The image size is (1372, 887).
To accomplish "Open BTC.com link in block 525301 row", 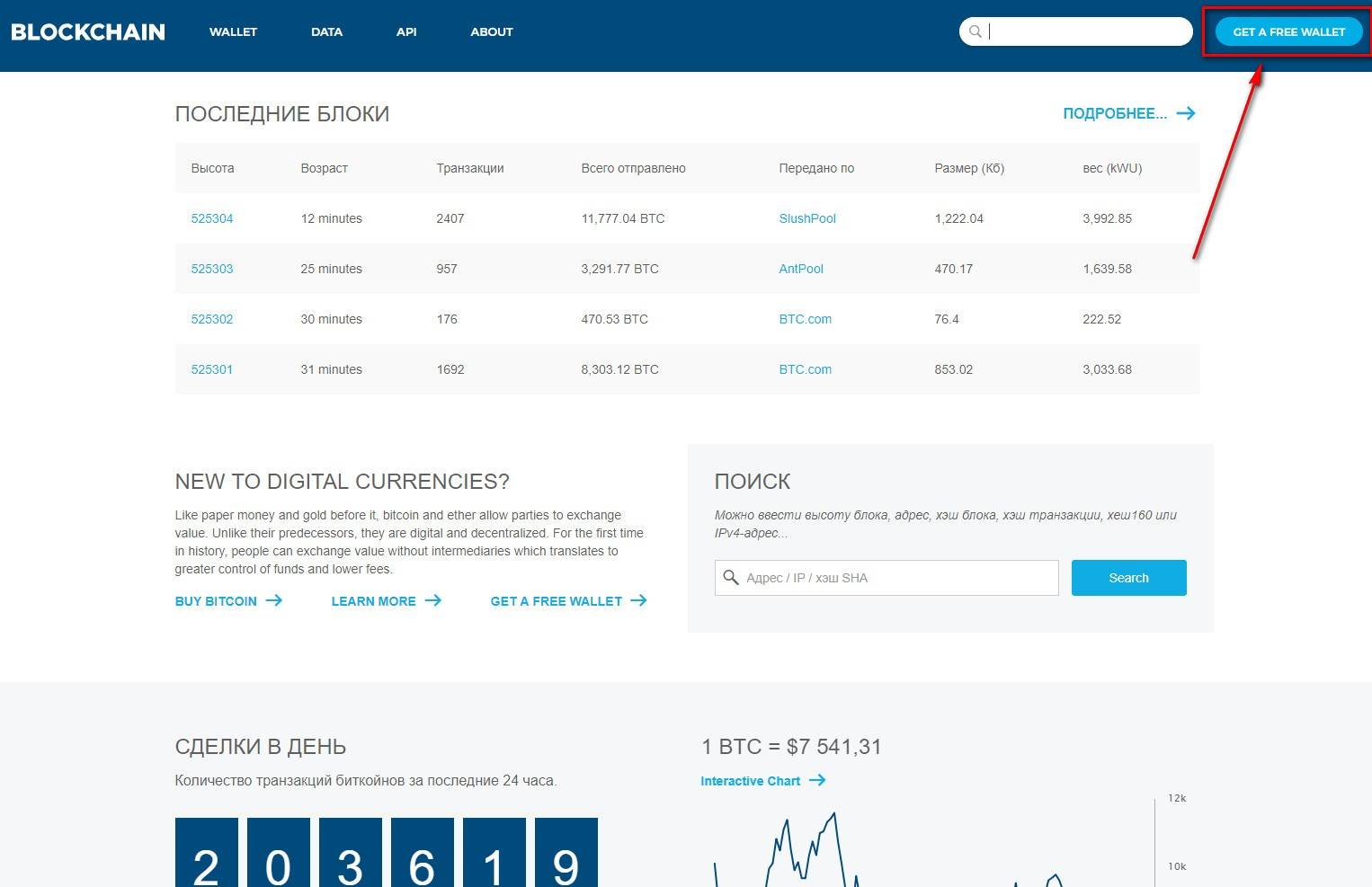I will point(805,369).
